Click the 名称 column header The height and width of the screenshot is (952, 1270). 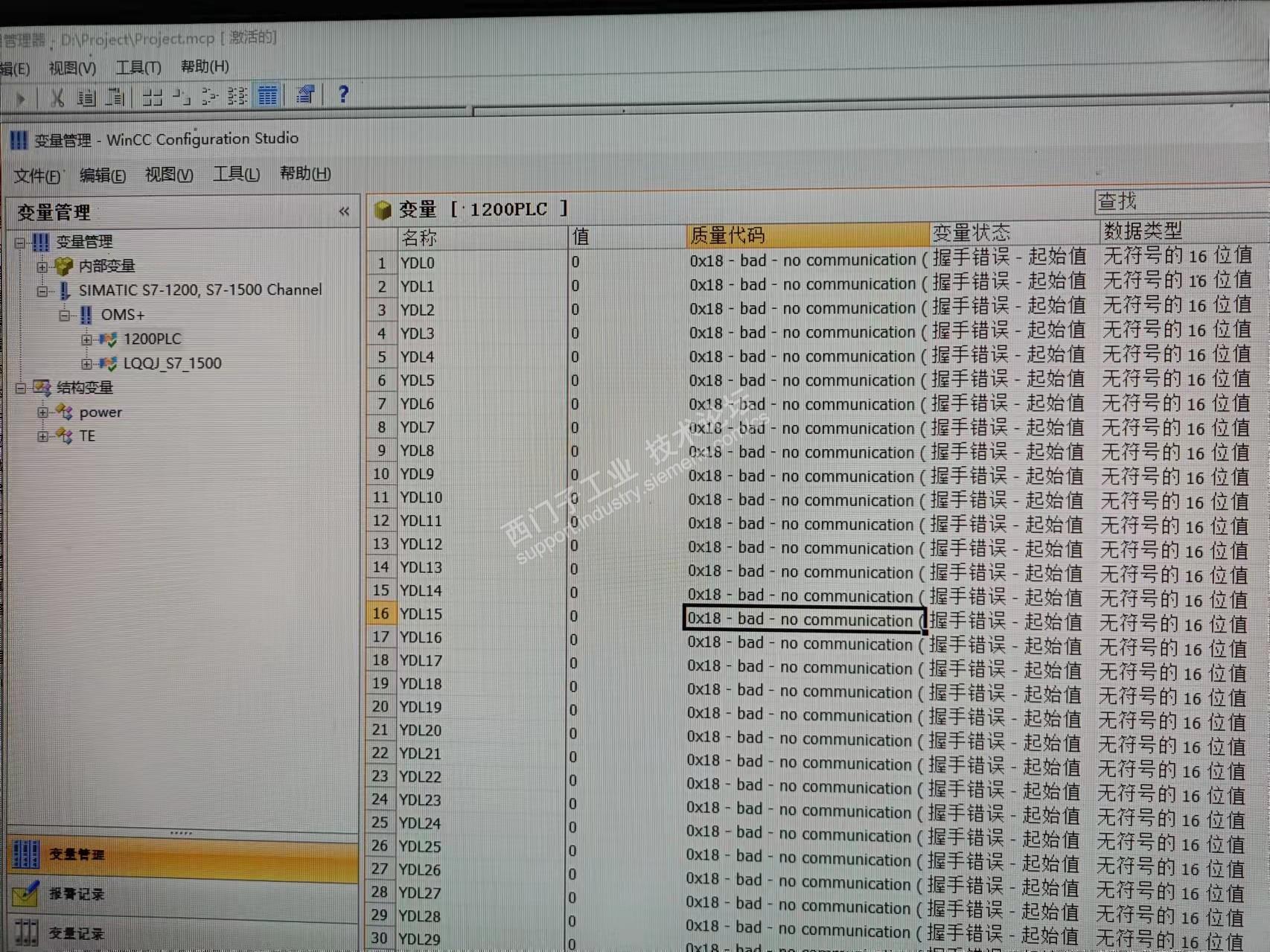482,238
